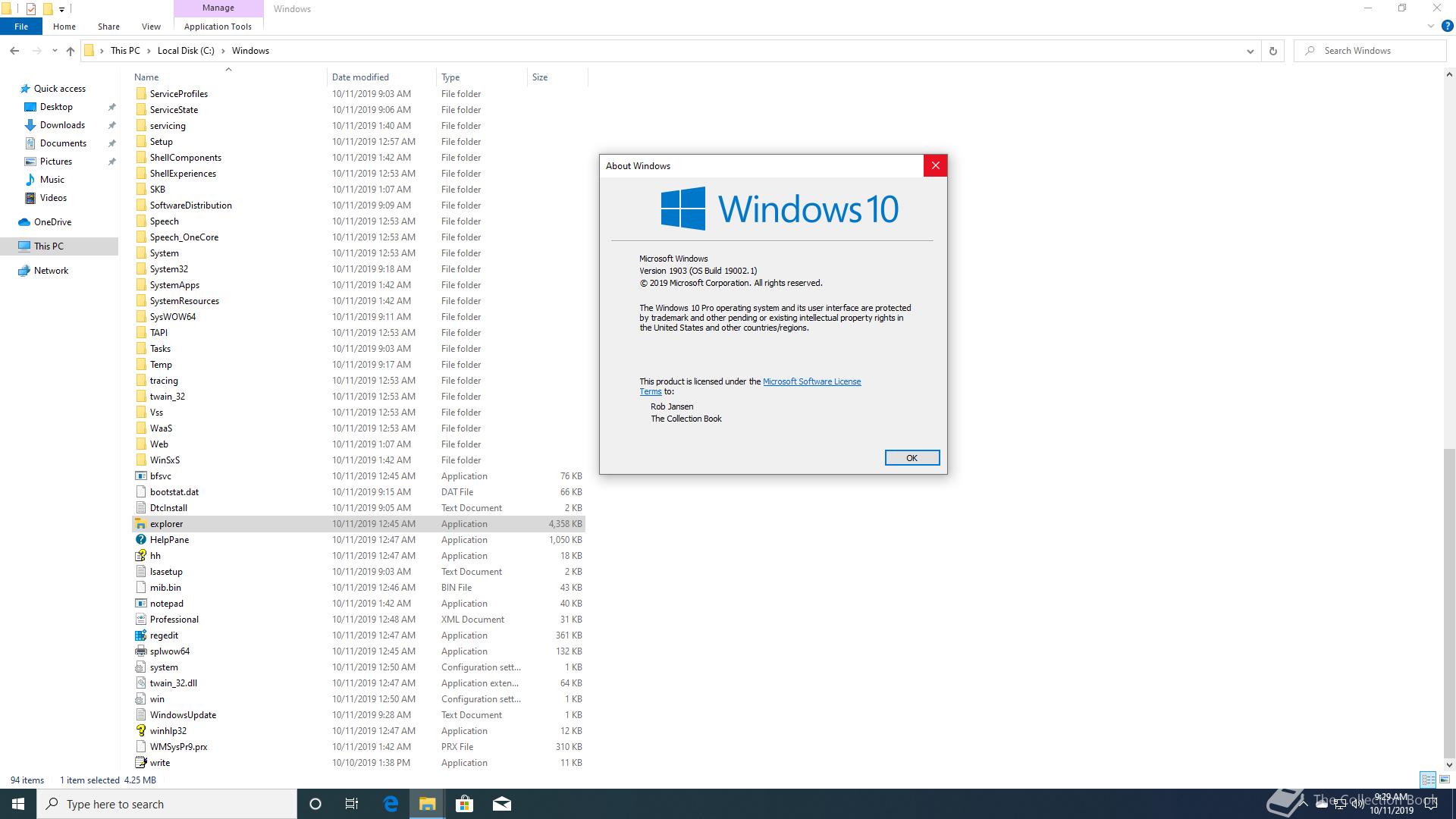Expand the Quick Access Toolbar customize dropdown
This screenshot has width=1456, height=819.
coord(61,9)
